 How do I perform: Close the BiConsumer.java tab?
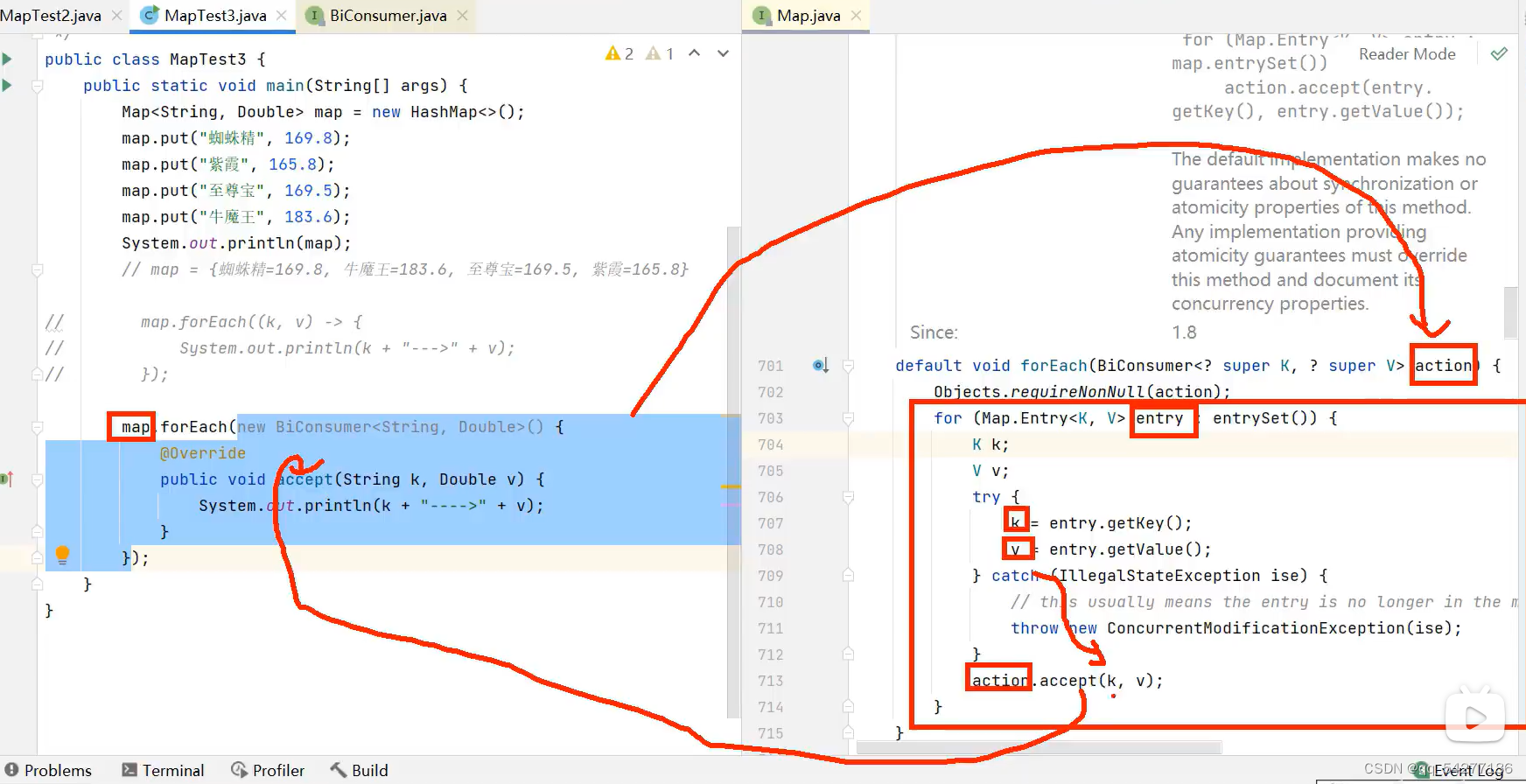(462, 16)
